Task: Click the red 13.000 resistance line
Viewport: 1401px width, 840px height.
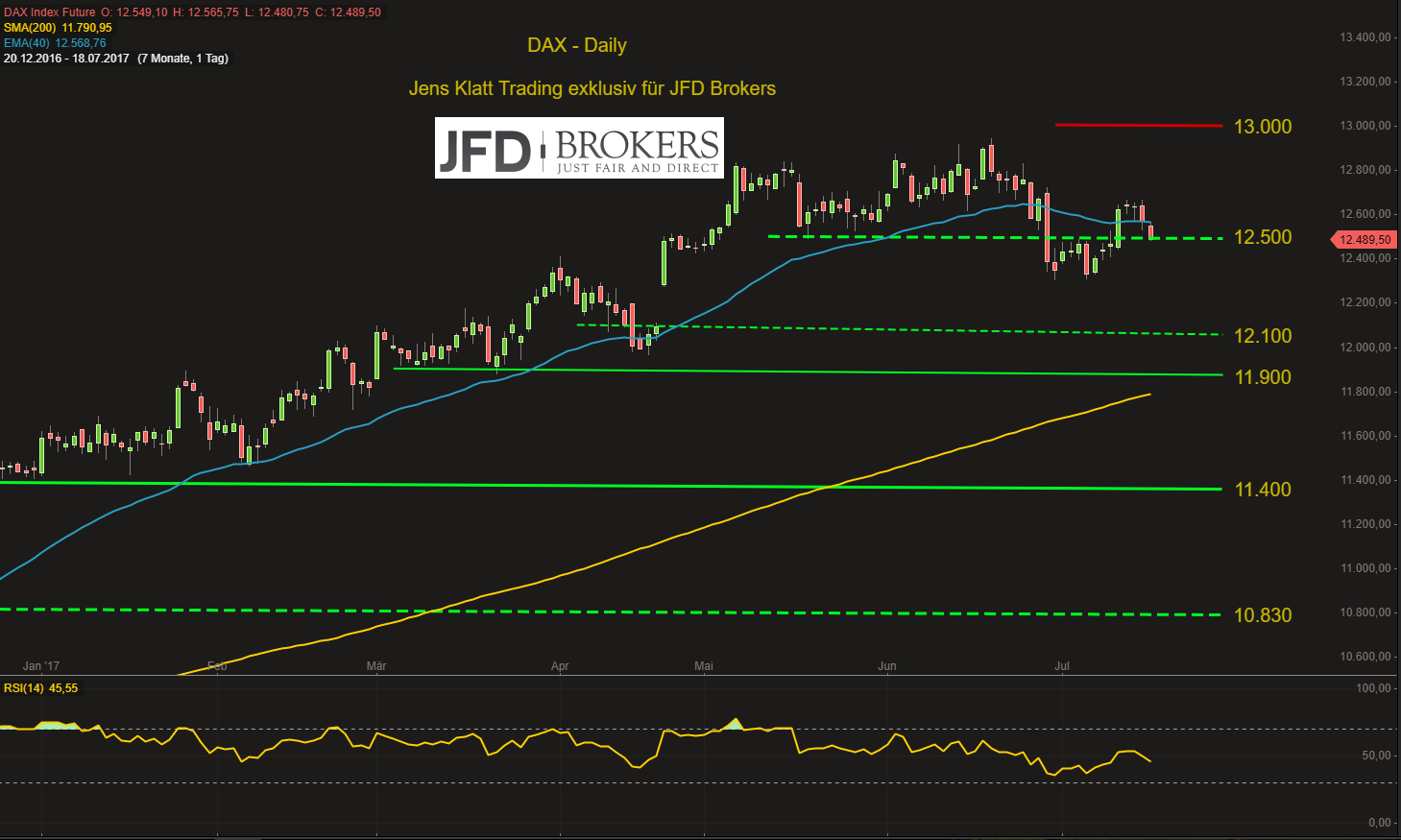Action: point(1139,125)
